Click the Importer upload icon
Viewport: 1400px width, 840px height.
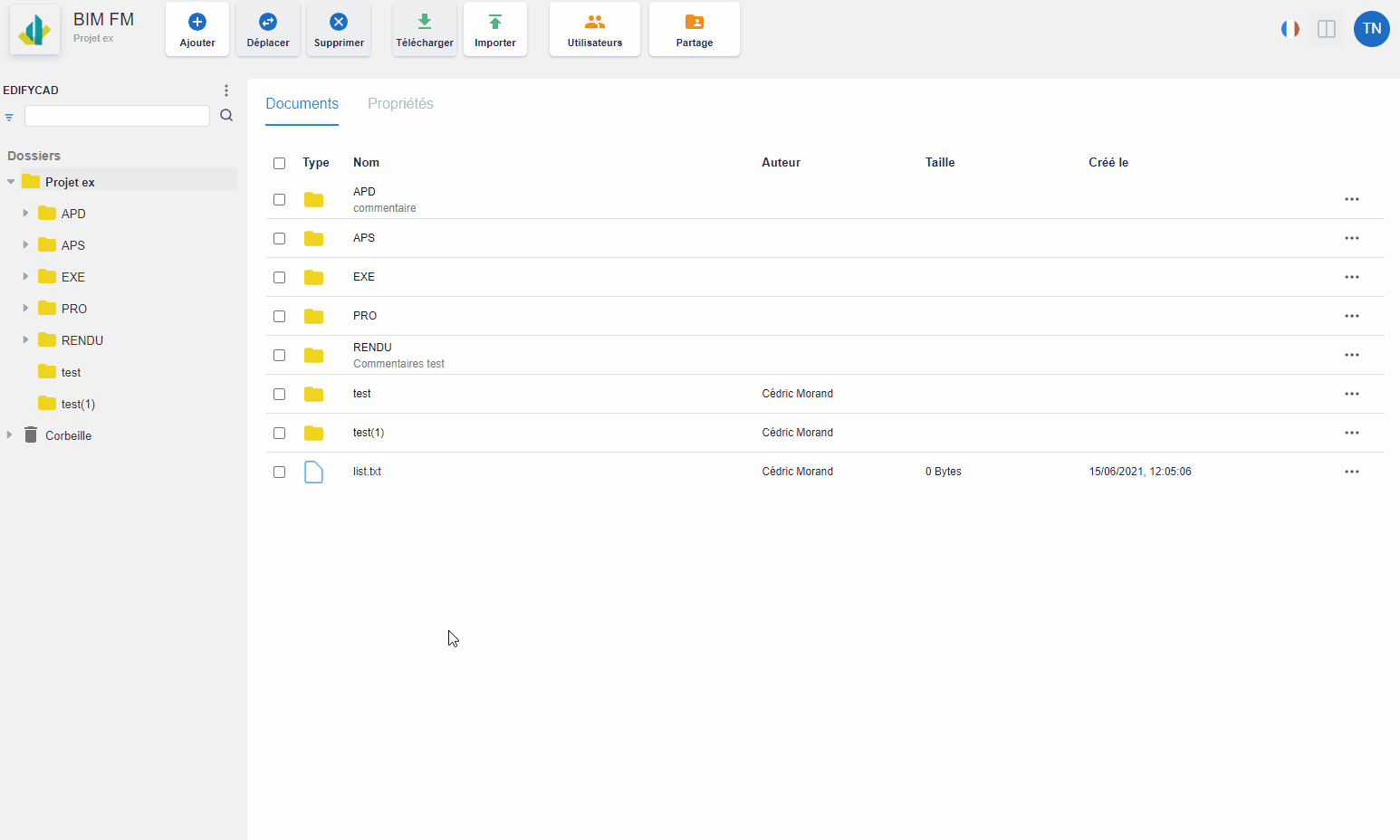coord(495,22)
